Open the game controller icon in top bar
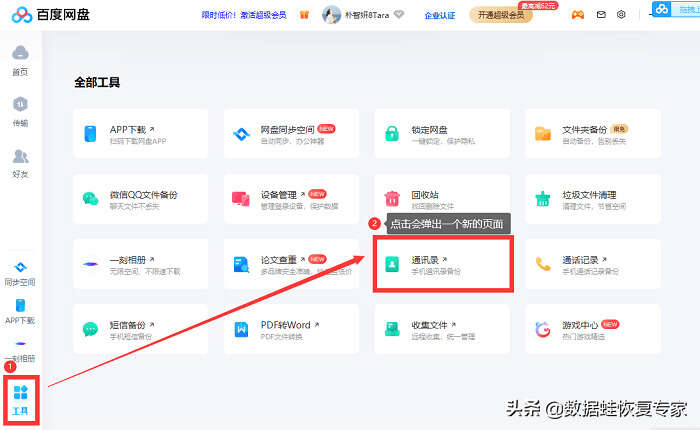 578,15
